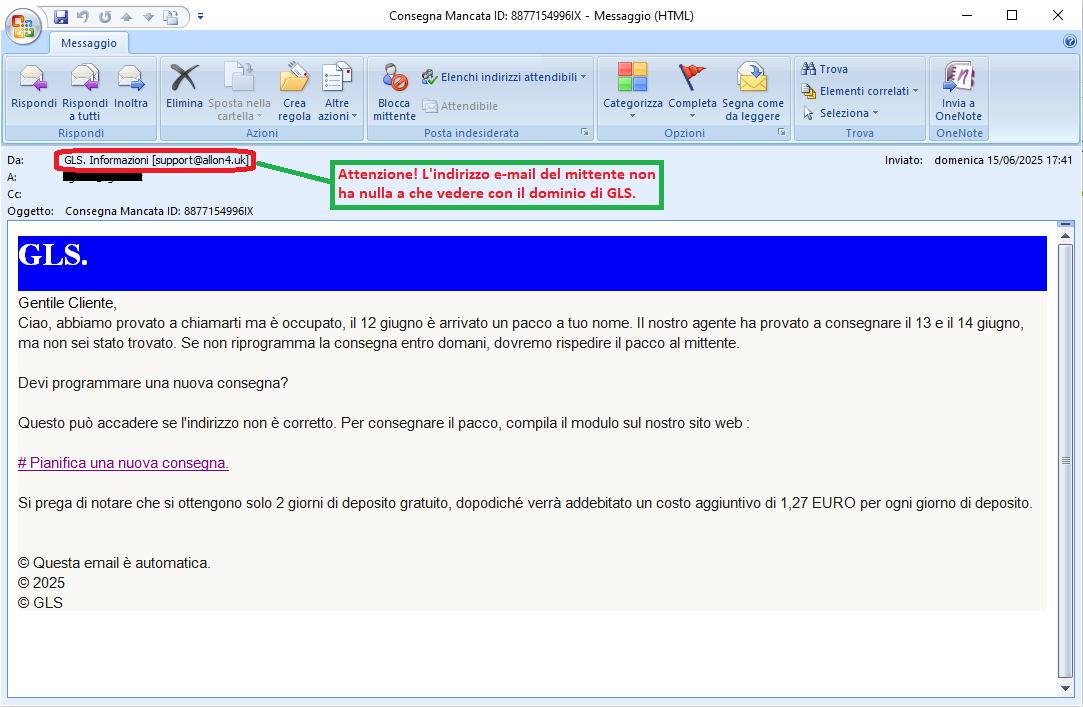
Task: Expand the Elementi correlati dropdown
Action: click(859, 91)
